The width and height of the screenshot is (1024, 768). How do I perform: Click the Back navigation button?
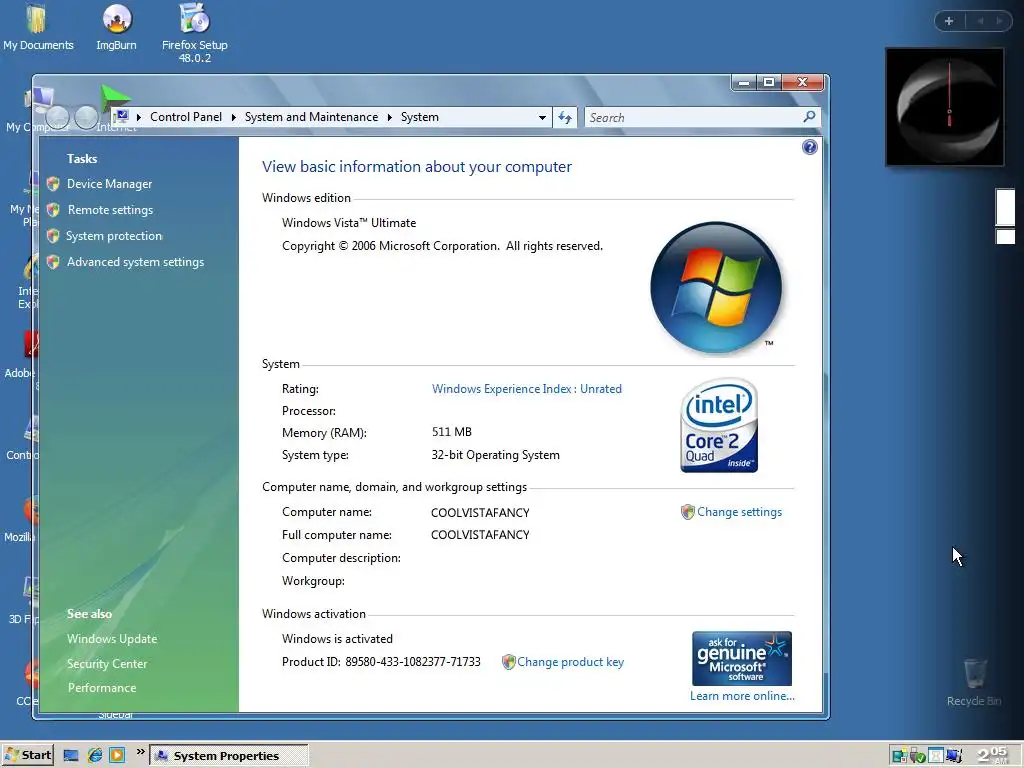[x=57, y=118]
